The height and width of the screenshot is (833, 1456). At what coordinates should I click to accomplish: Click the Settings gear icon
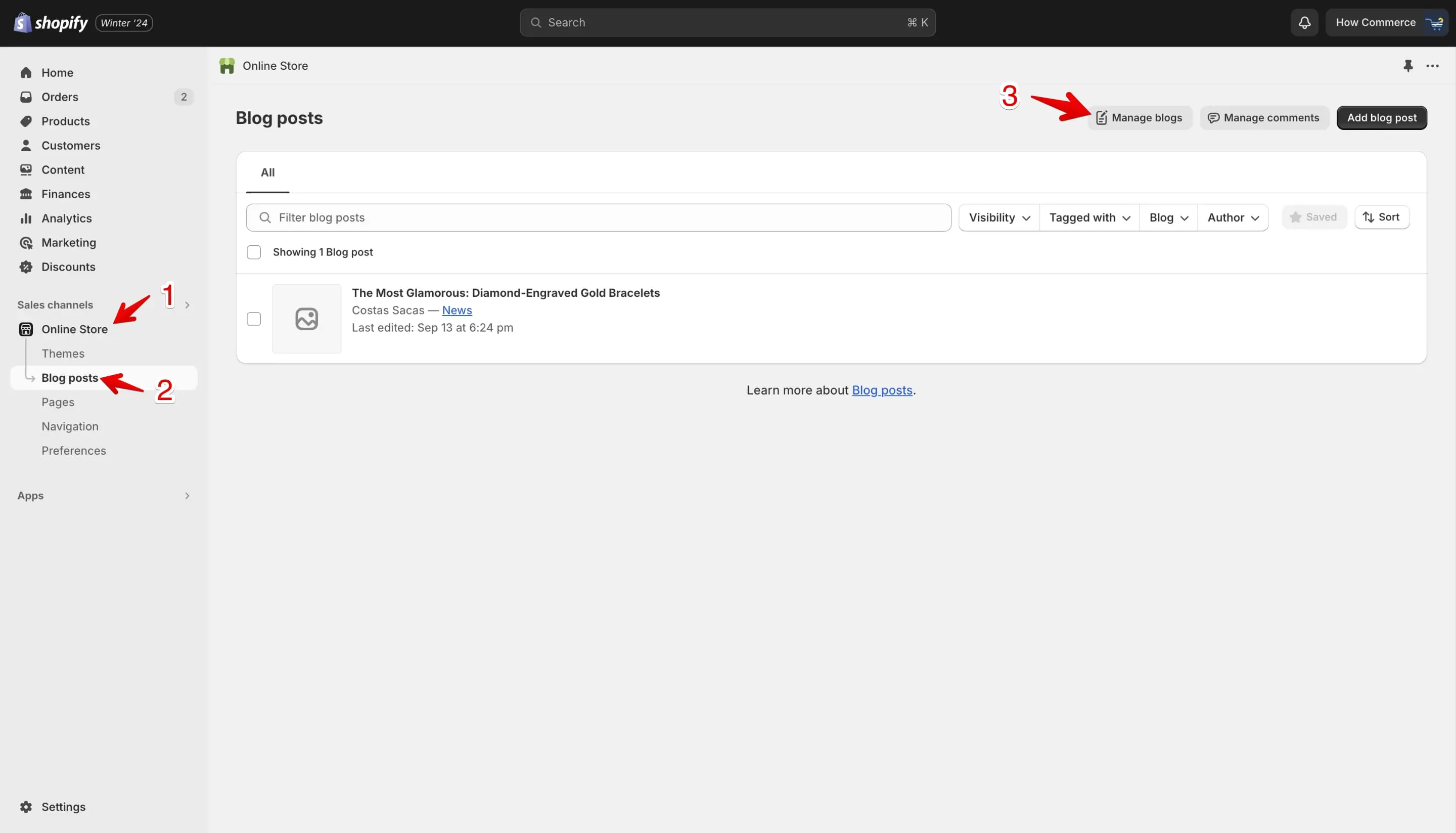(x=26, y=807)
